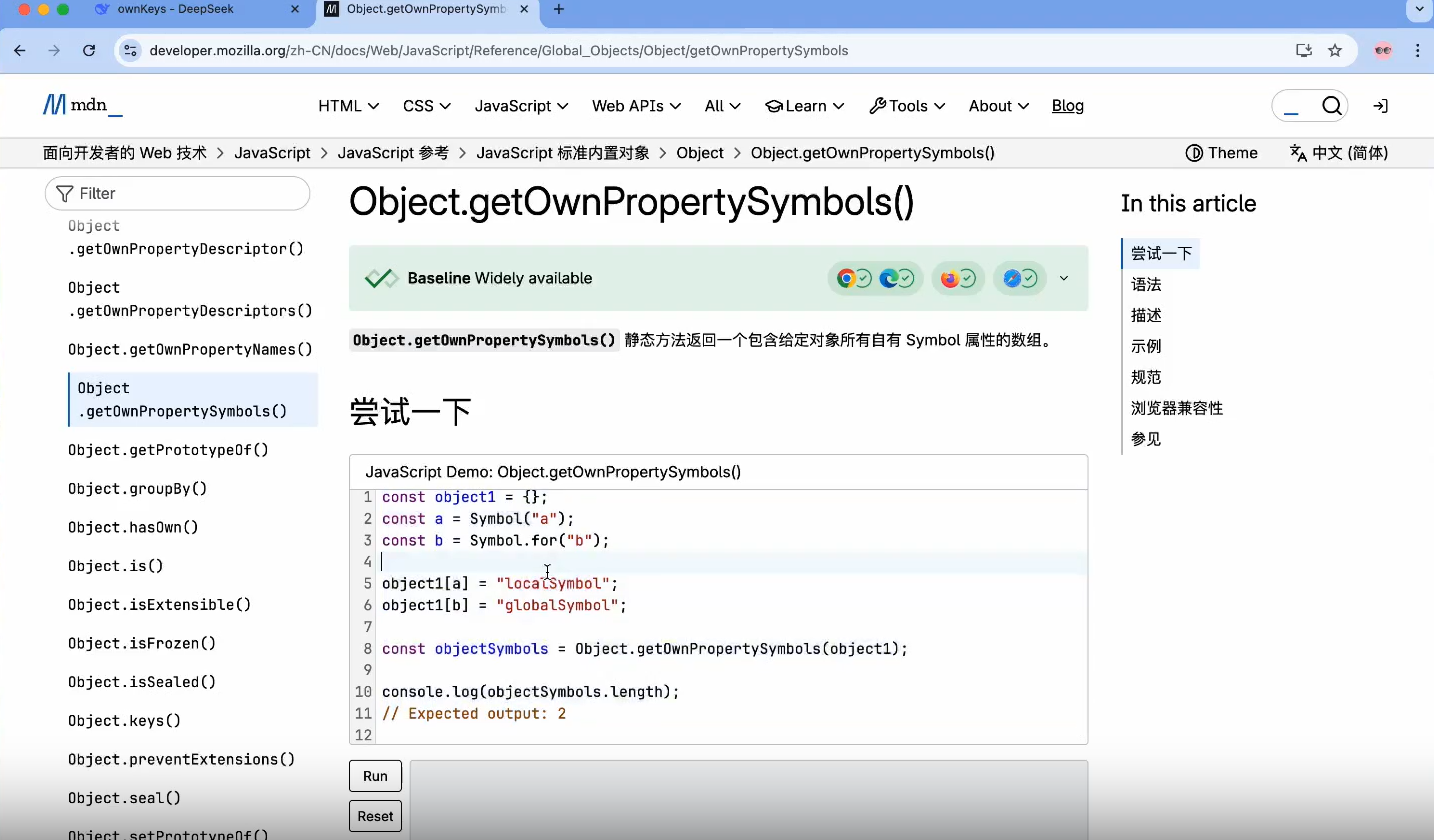Click the Baseline checkmark icon

[381, 279]
